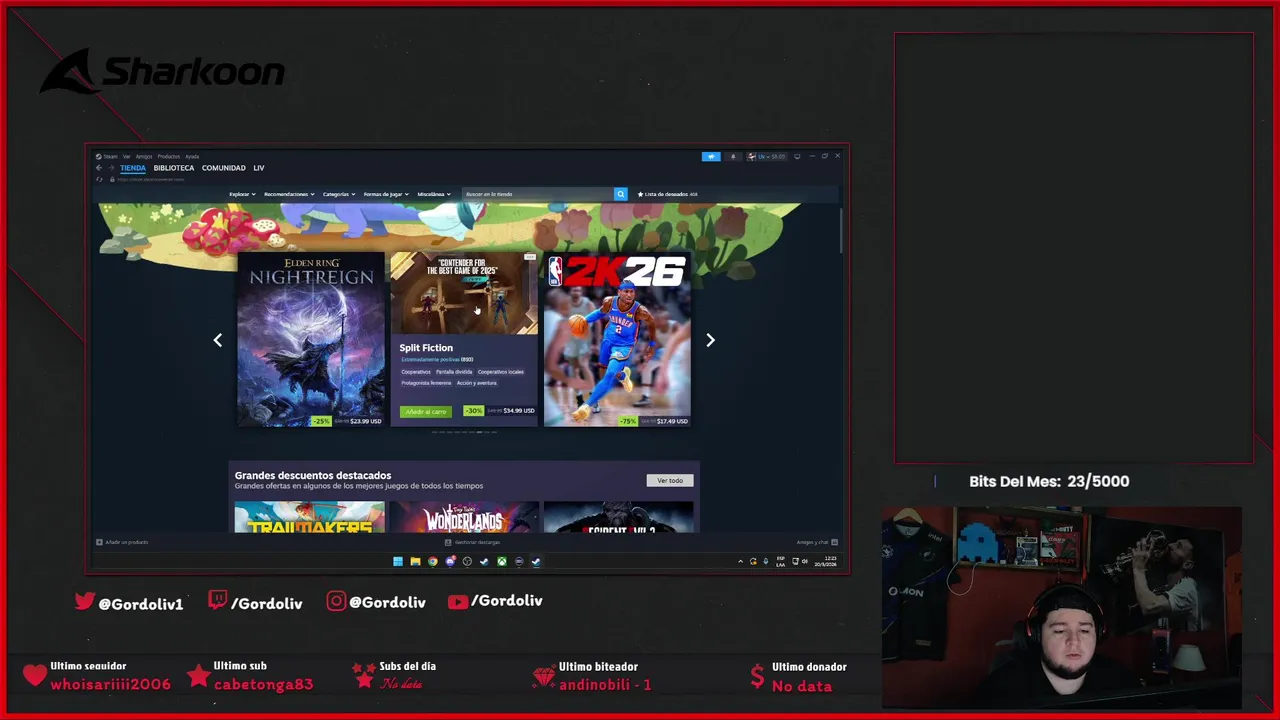
Task: Click the Steam store page vertical scrollbar
Action: tap(842, 231)
